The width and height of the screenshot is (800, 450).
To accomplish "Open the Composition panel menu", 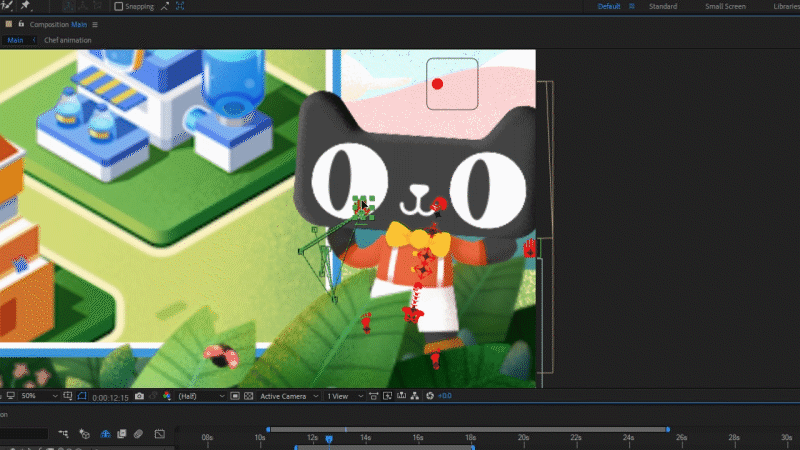I will [95, 24].
